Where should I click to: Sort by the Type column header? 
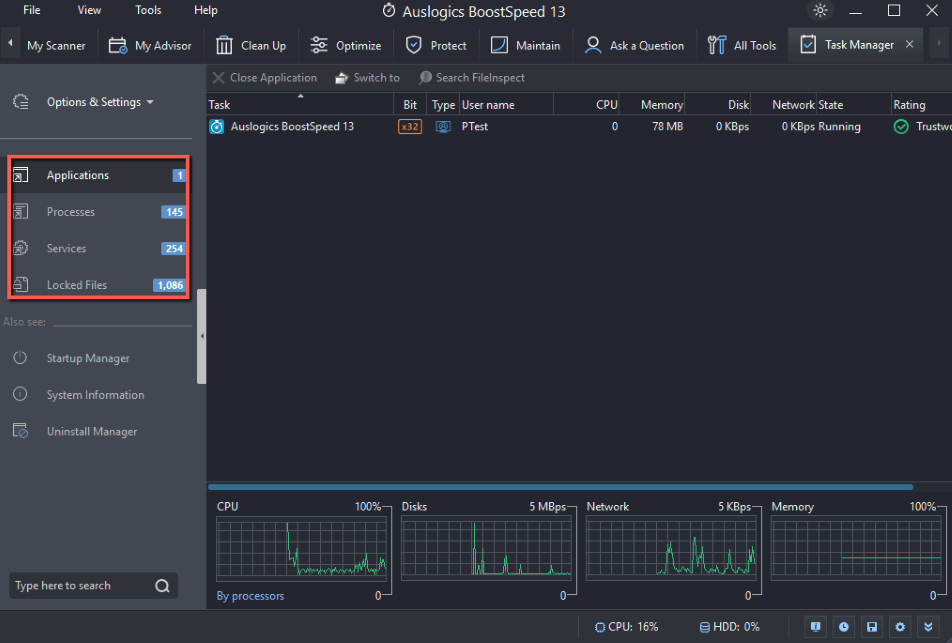(443, 104)
